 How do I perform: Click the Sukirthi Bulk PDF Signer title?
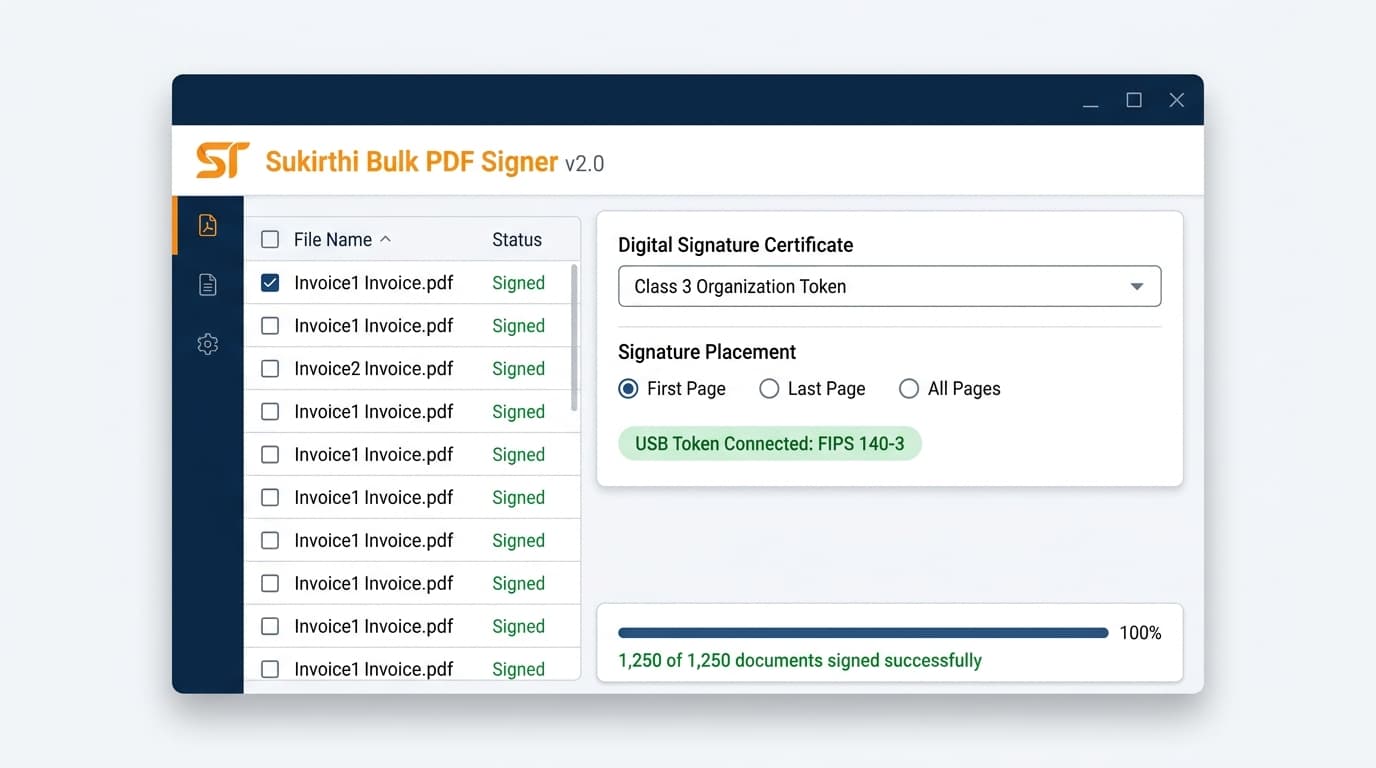[411, 162]
